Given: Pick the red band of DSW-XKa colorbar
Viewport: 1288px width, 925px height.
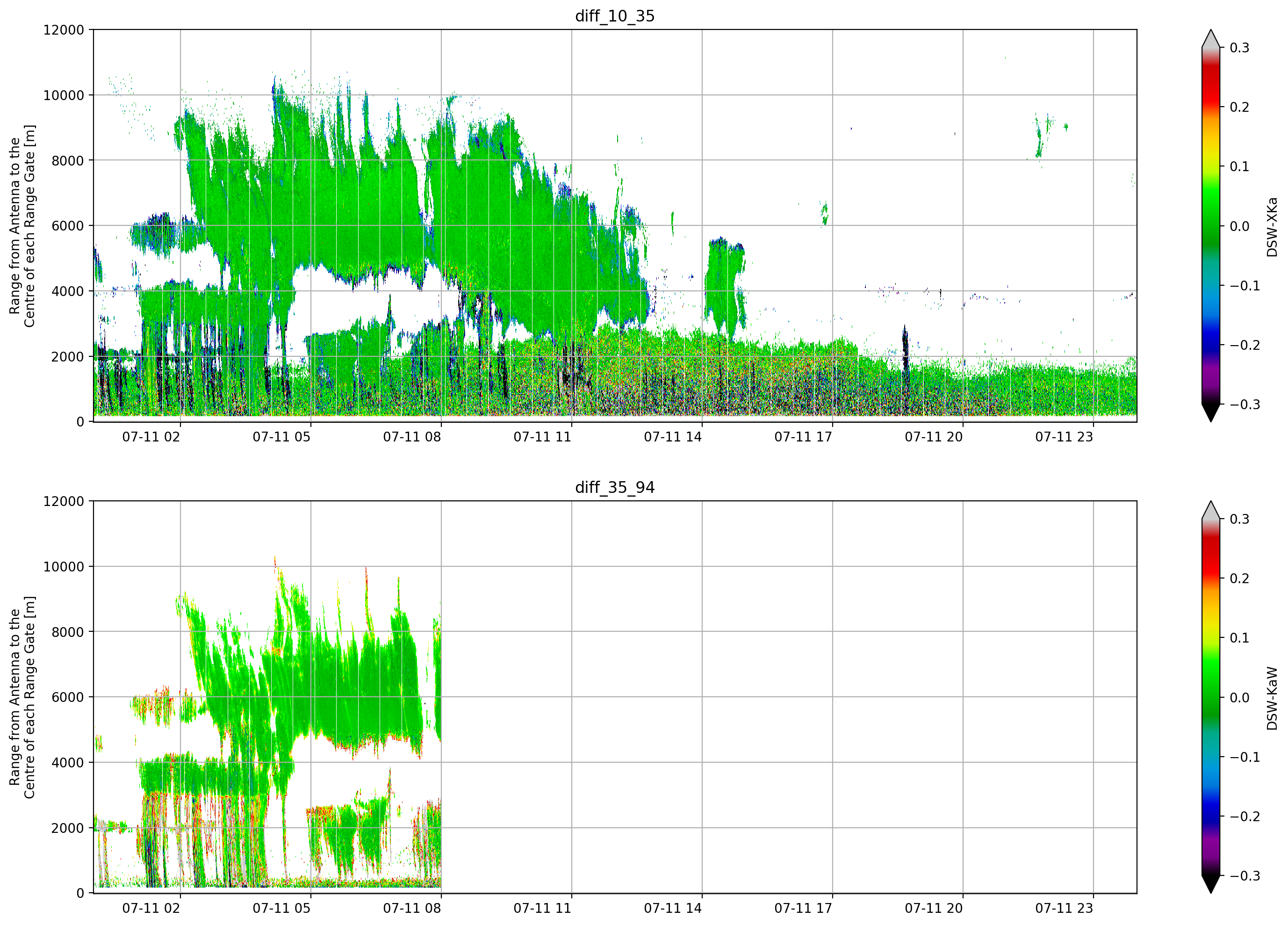Looking at the screenshot, I should pyautogui.click(x=1211, y=84).
